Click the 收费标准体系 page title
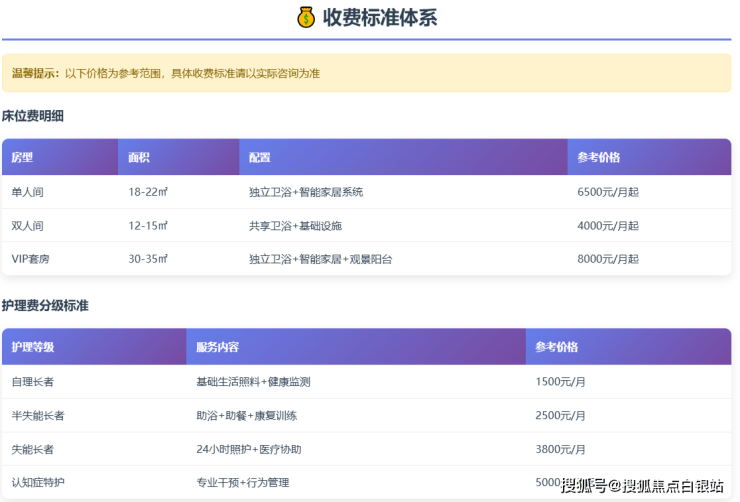The width and height of the screenshot is (740, 502). [379, 17]
